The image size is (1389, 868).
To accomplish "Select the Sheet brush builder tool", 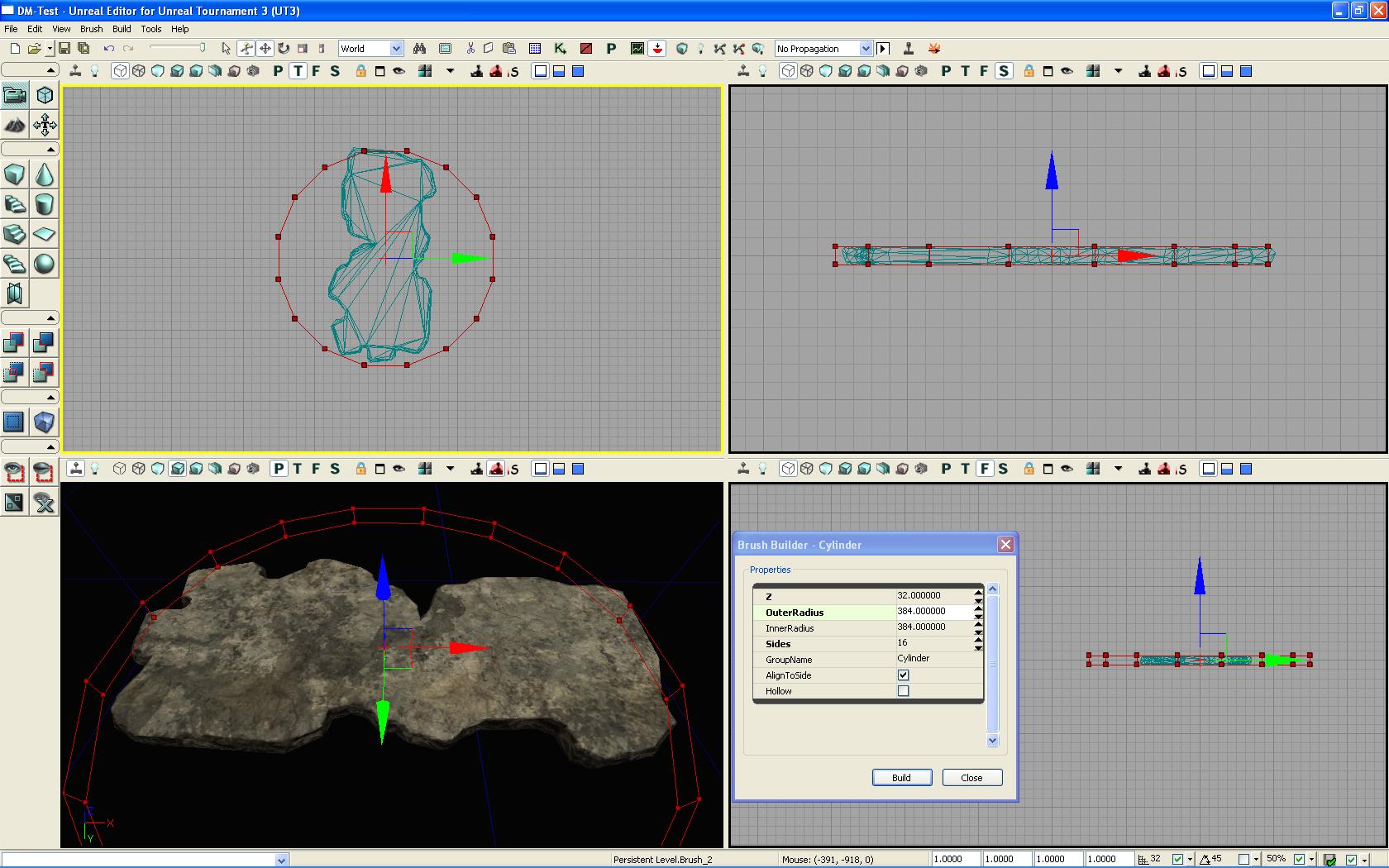I will (45, 234).
